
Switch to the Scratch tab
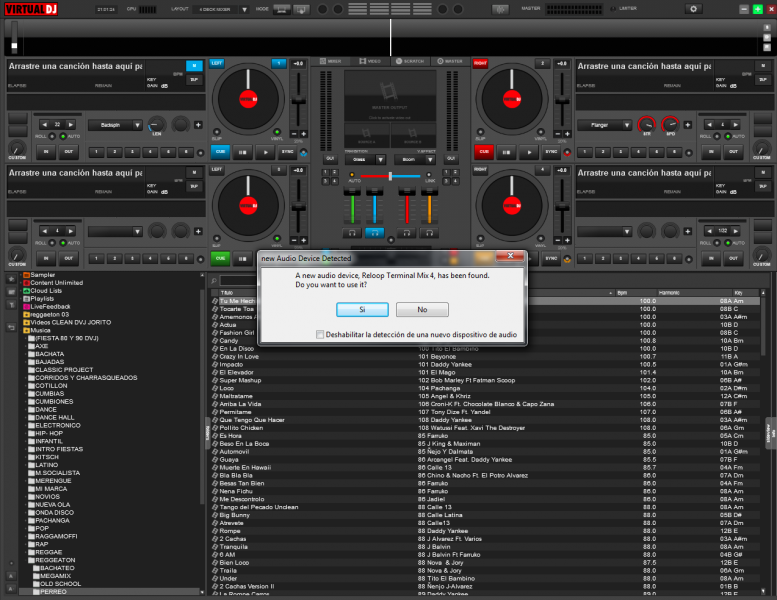coord(410,61)
